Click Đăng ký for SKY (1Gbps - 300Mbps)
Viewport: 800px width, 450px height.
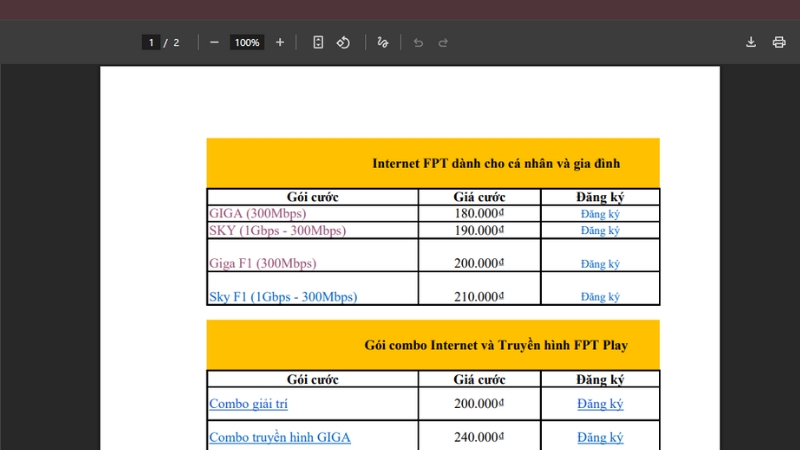(x=600, y=230)
